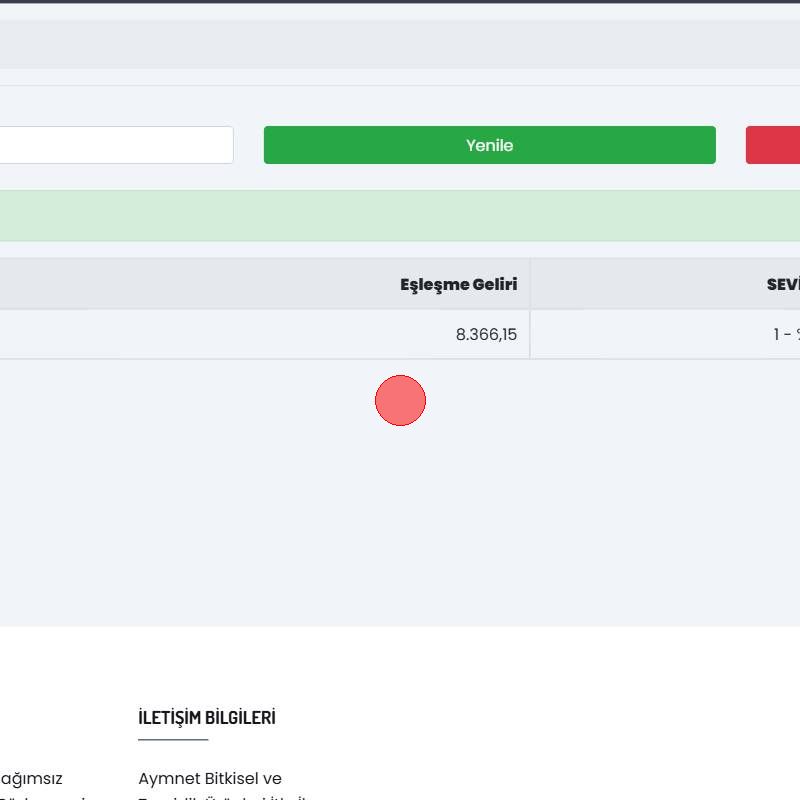
Task: Click the SEVİ column header
Action: click(782, 284)
